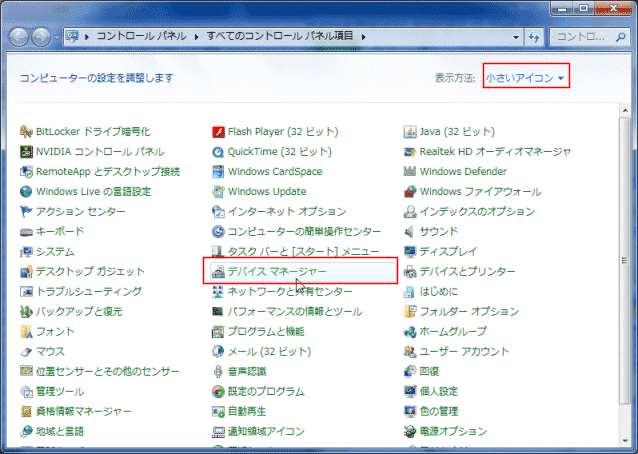The height and width of the screenshot is (454, 638).
Task: Expand arrow before コントロール パネル breadcrumb
Action: click(x=87, y=37)
